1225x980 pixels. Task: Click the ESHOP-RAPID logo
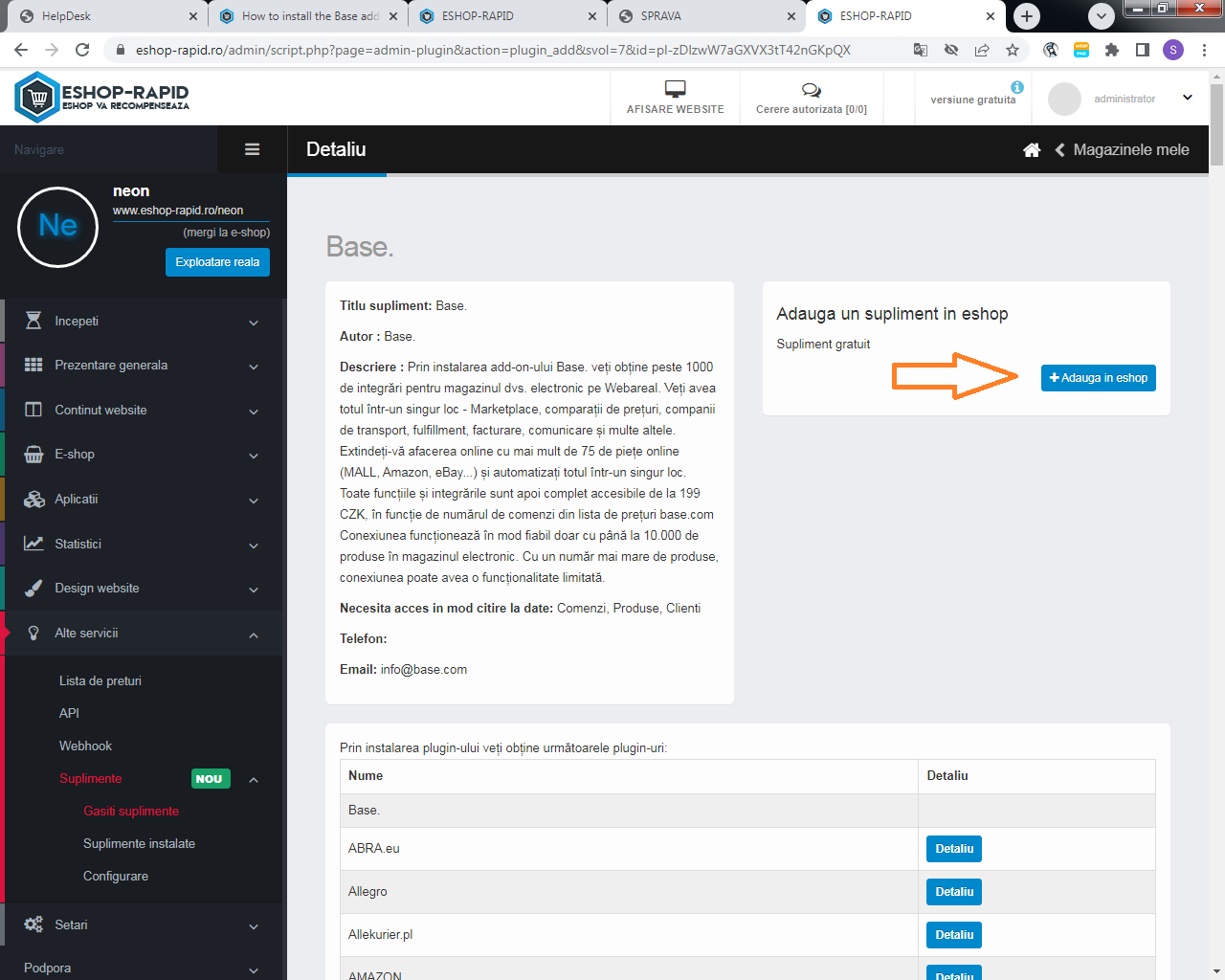pyautogui.click(x=102, y=97)
